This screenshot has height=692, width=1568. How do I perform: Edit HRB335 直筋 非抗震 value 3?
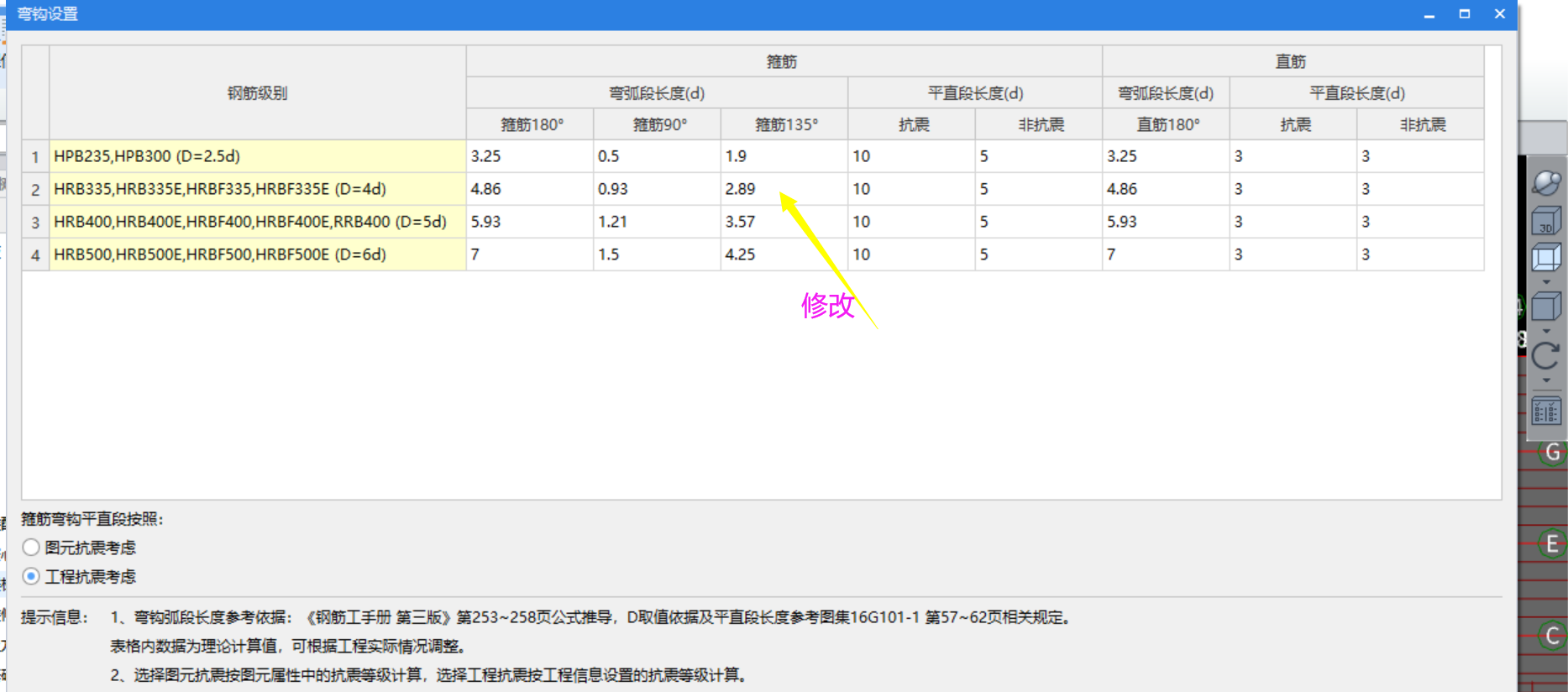click(x=1421, y=189)
